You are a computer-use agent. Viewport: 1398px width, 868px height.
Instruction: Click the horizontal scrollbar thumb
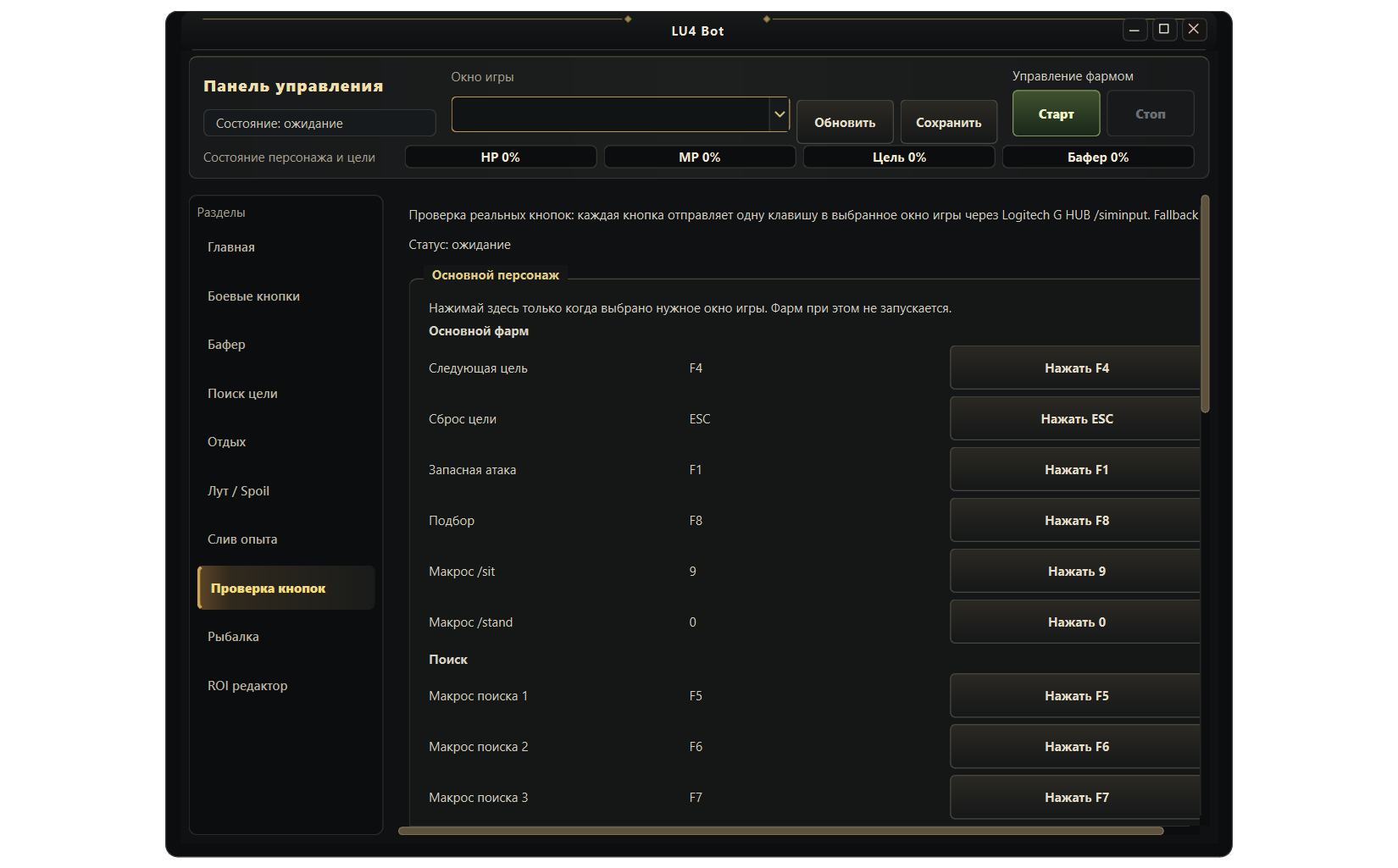coord(780,831)
